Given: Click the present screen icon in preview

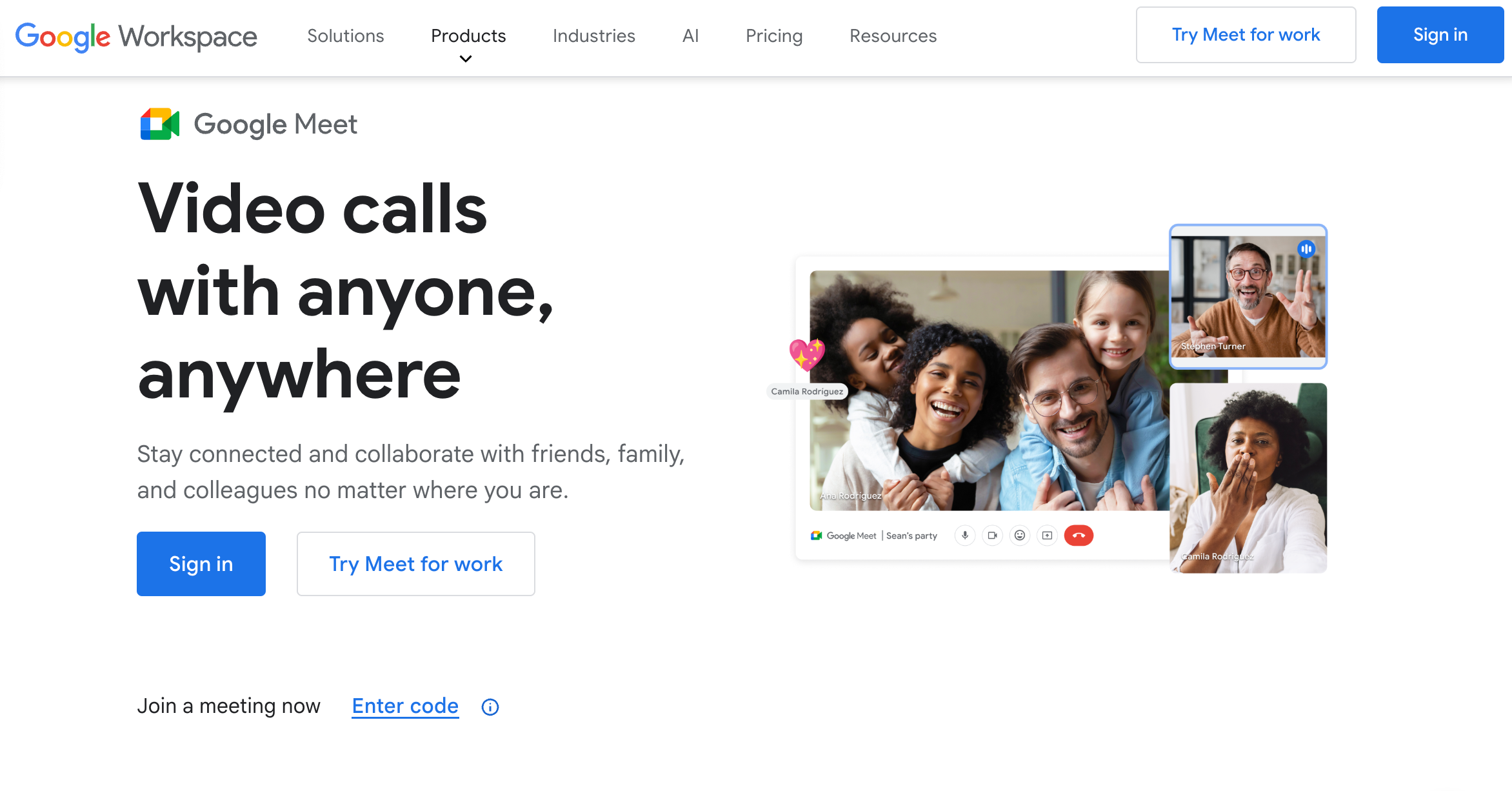Looking at the screenshot, I should pyautogui.click(x=1048, y=536).
